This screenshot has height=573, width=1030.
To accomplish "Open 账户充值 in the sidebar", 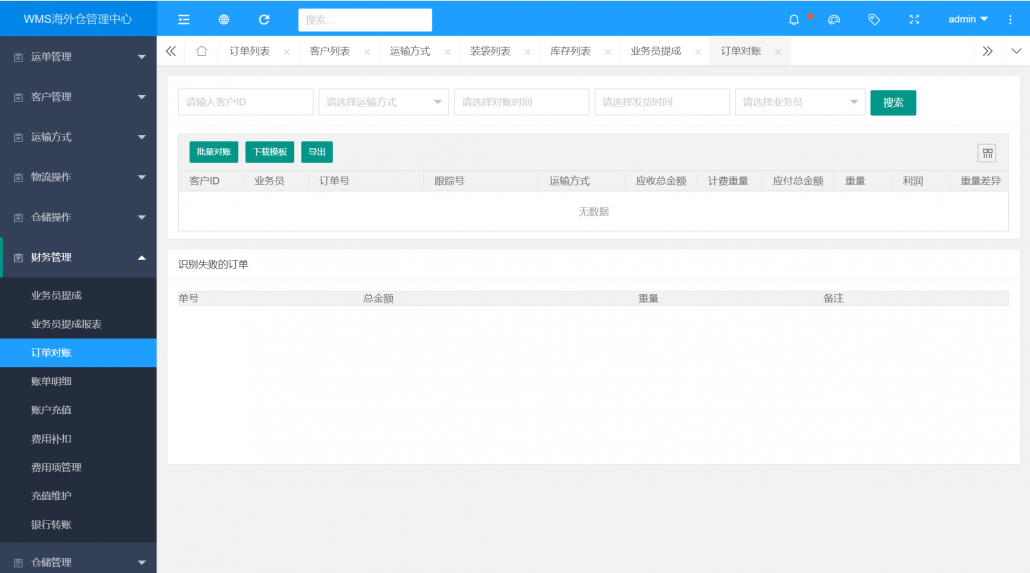I will click(78, 410).
